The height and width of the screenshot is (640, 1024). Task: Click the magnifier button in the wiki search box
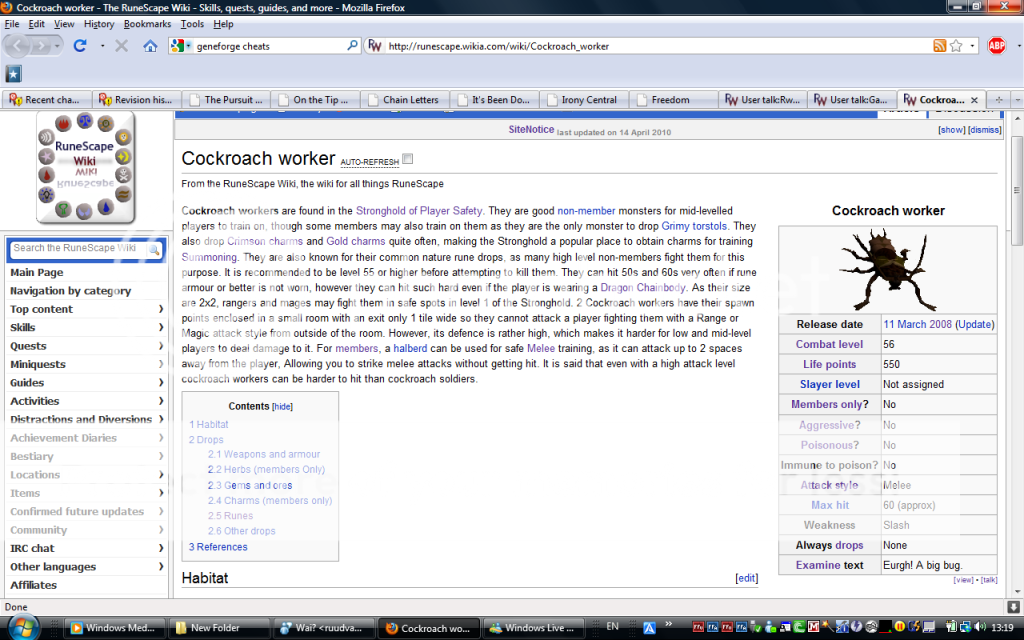coord(154,249)
